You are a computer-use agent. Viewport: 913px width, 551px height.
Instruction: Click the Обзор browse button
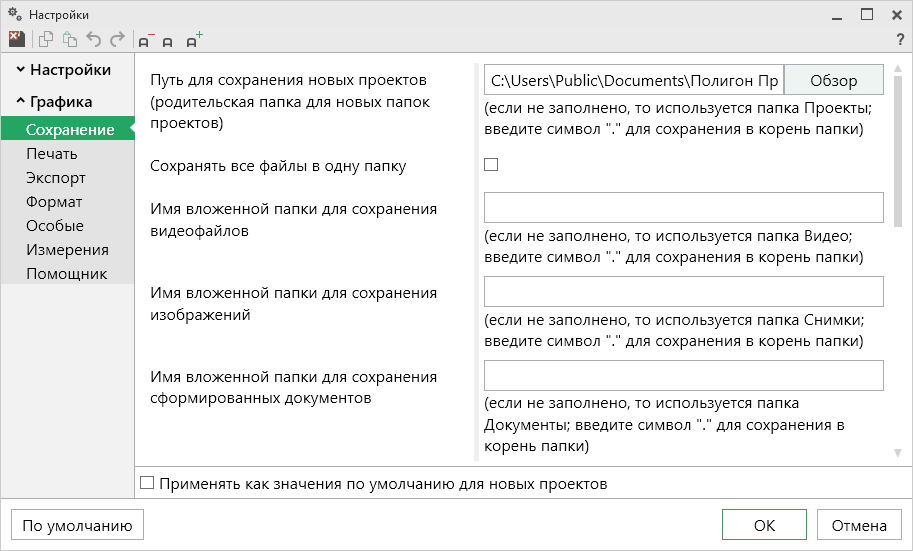(833, 80)
